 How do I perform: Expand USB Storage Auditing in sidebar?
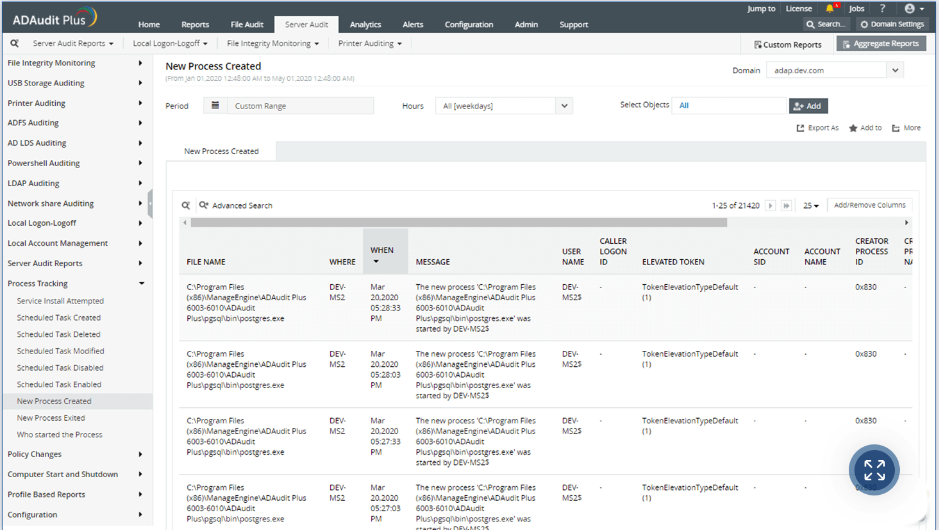[75, 83]
